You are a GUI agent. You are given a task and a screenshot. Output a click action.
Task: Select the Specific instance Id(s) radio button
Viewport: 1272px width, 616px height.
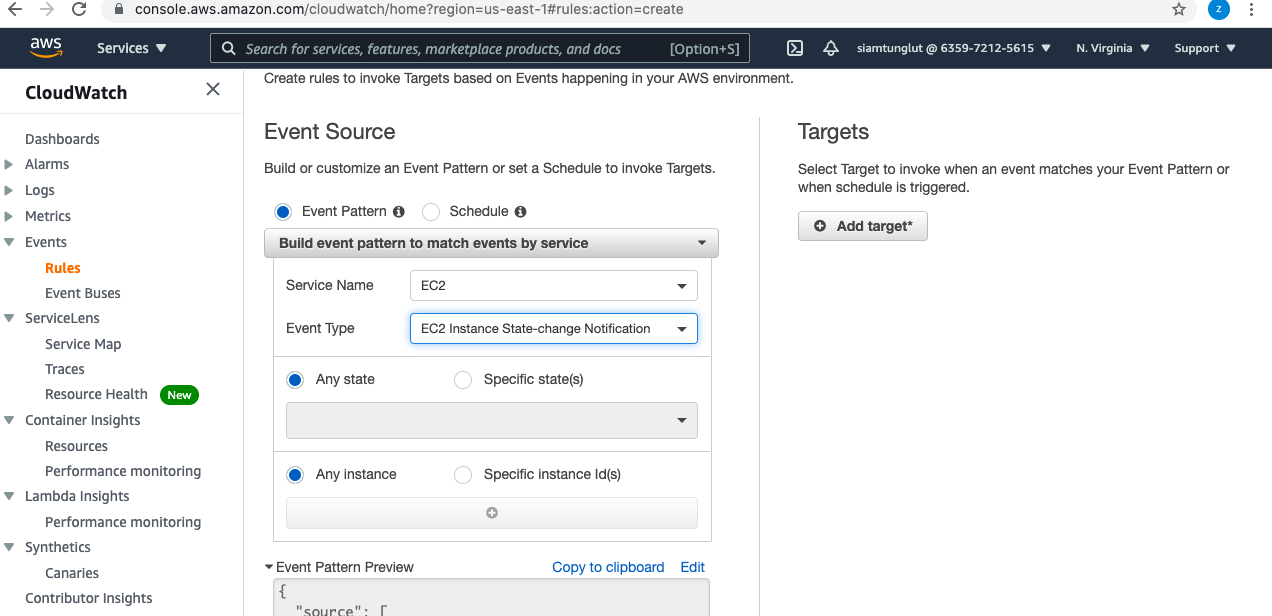click(463, 475)
